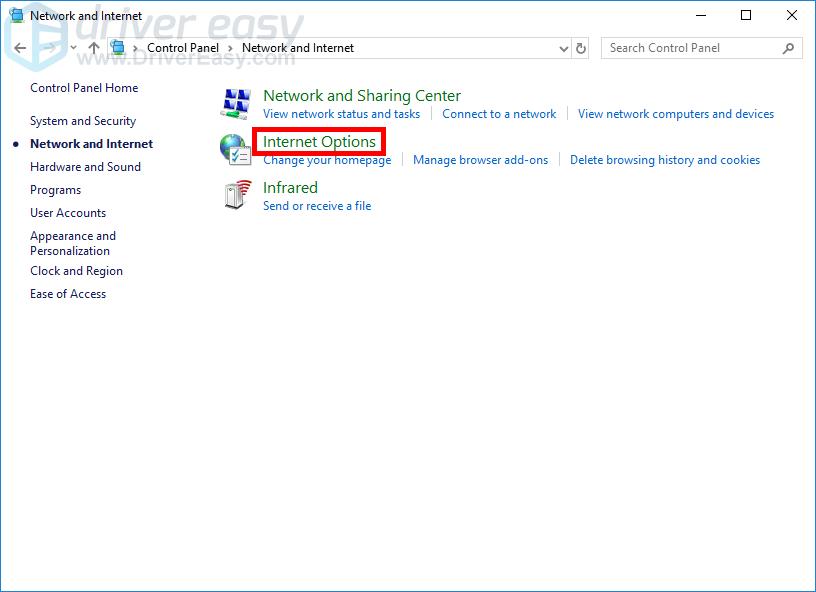Go back with the Back arrow
Image resolution: width=816 pixels, height=592 pixels.
click(x=20, y=48)
